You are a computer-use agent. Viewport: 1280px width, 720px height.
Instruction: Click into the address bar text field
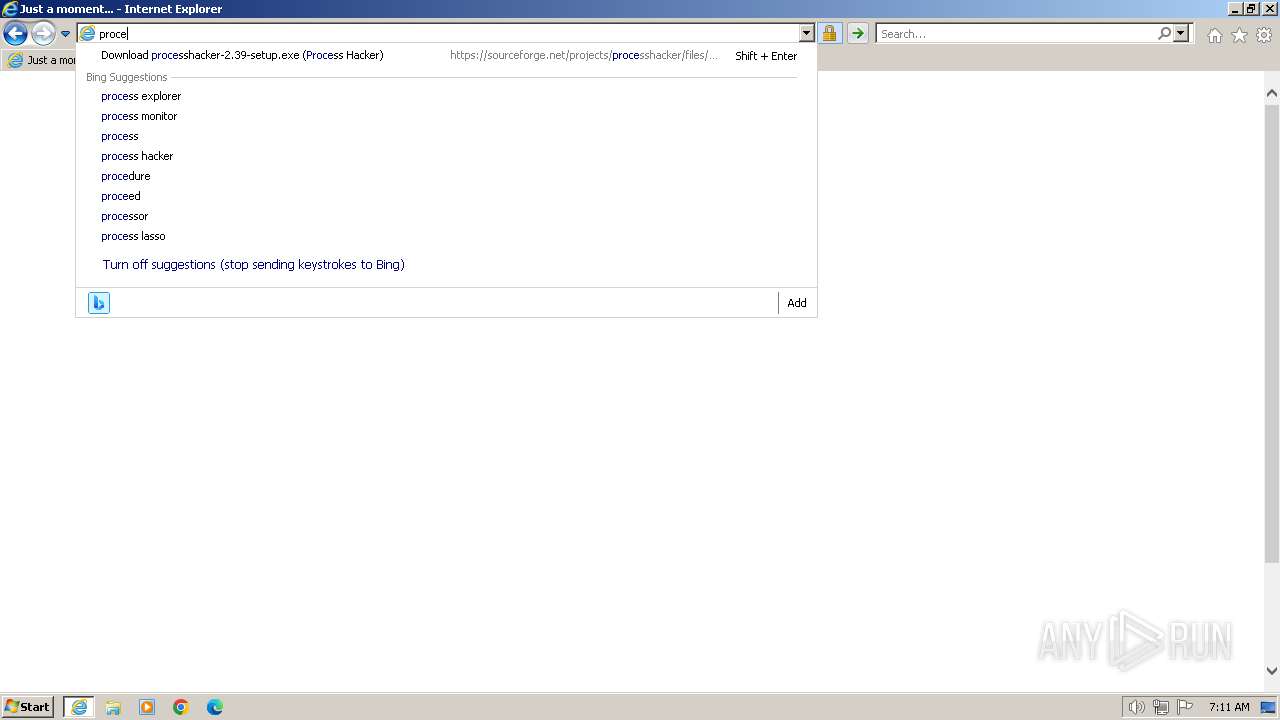pos(447,34)
